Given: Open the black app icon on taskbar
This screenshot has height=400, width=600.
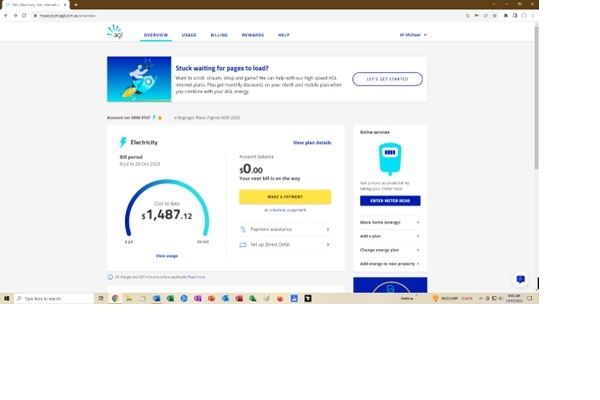Looking at the screenshot, I should click(x=308, y=298).
